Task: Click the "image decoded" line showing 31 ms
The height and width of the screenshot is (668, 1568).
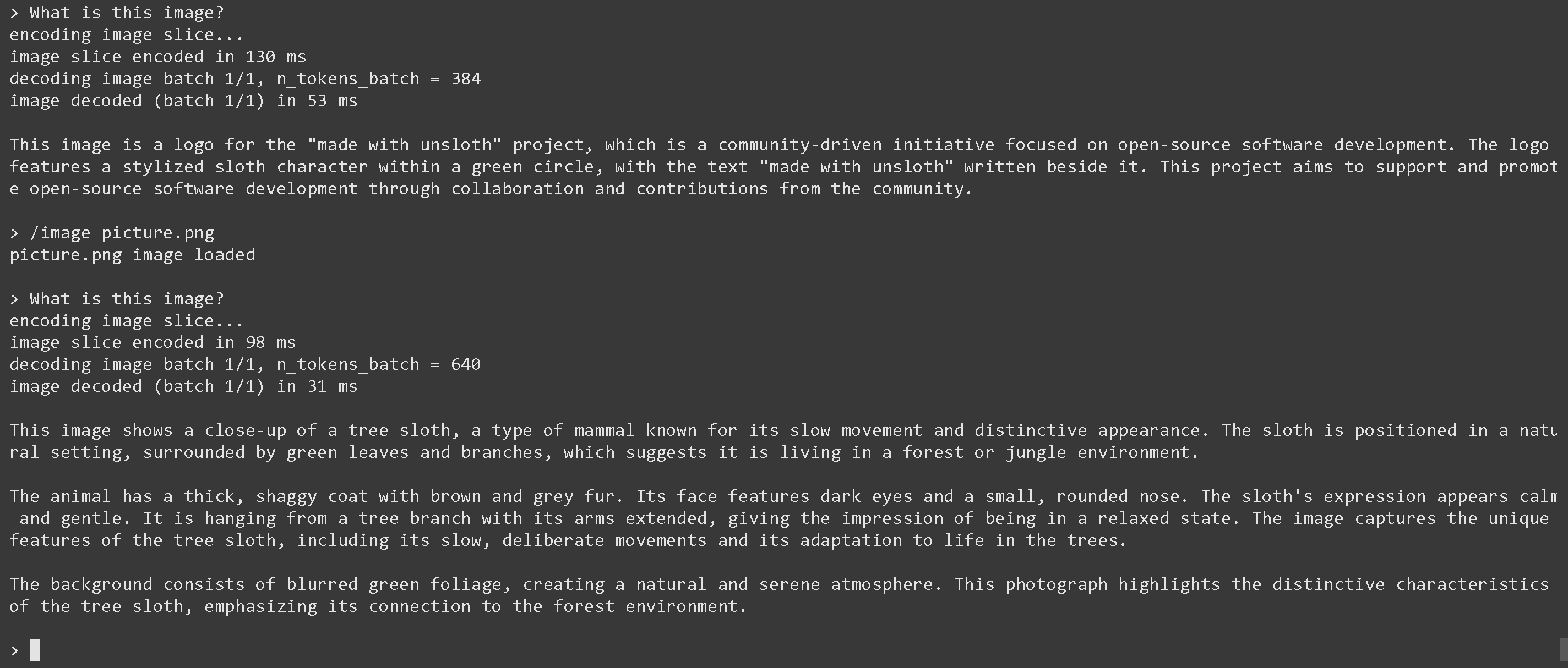Action: [x=183, y=386]
